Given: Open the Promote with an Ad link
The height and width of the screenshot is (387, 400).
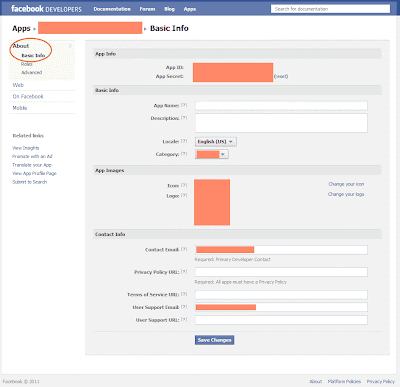Looking at the screenshot, I should 32,156.
